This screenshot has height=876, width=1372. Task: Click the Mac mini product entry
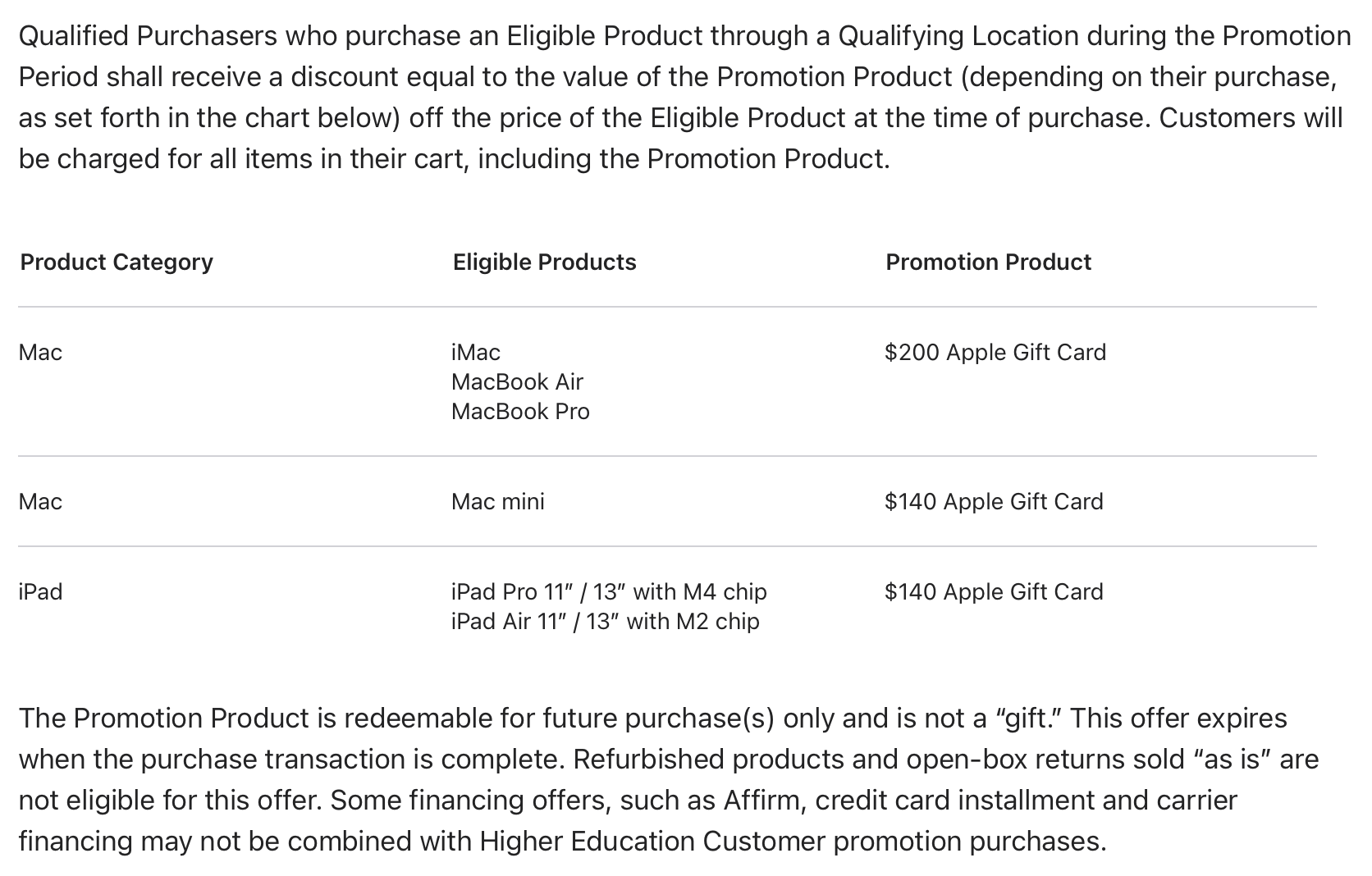(498, 502)
